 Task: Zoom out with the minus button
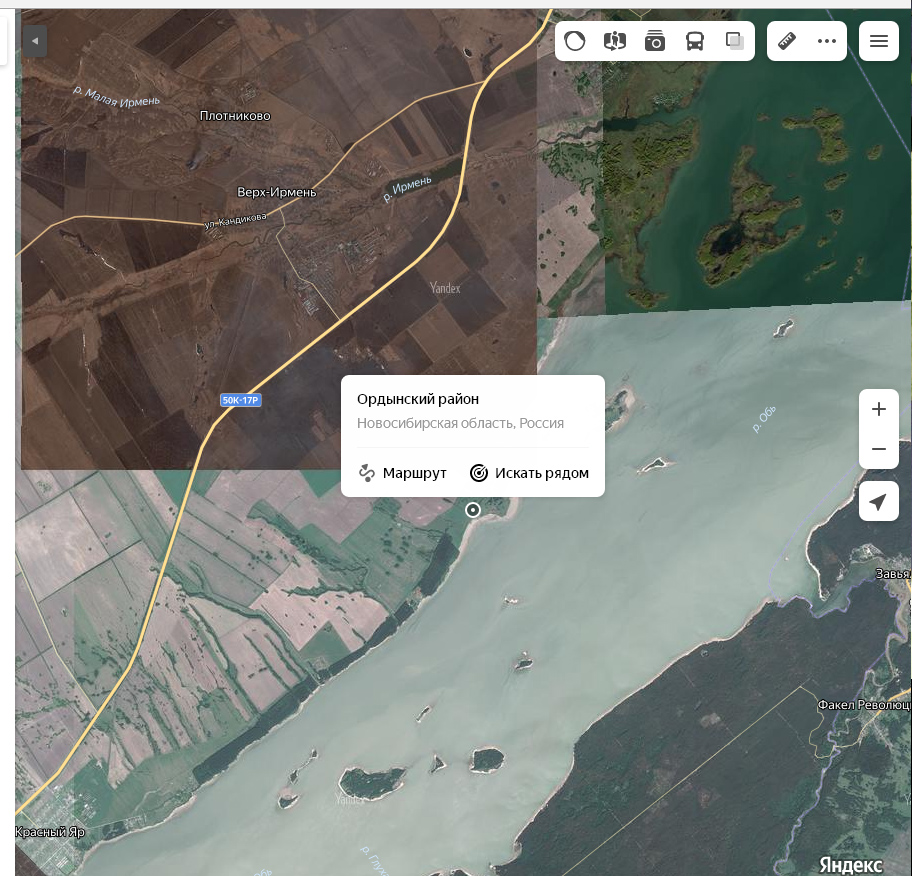(879, 449)
